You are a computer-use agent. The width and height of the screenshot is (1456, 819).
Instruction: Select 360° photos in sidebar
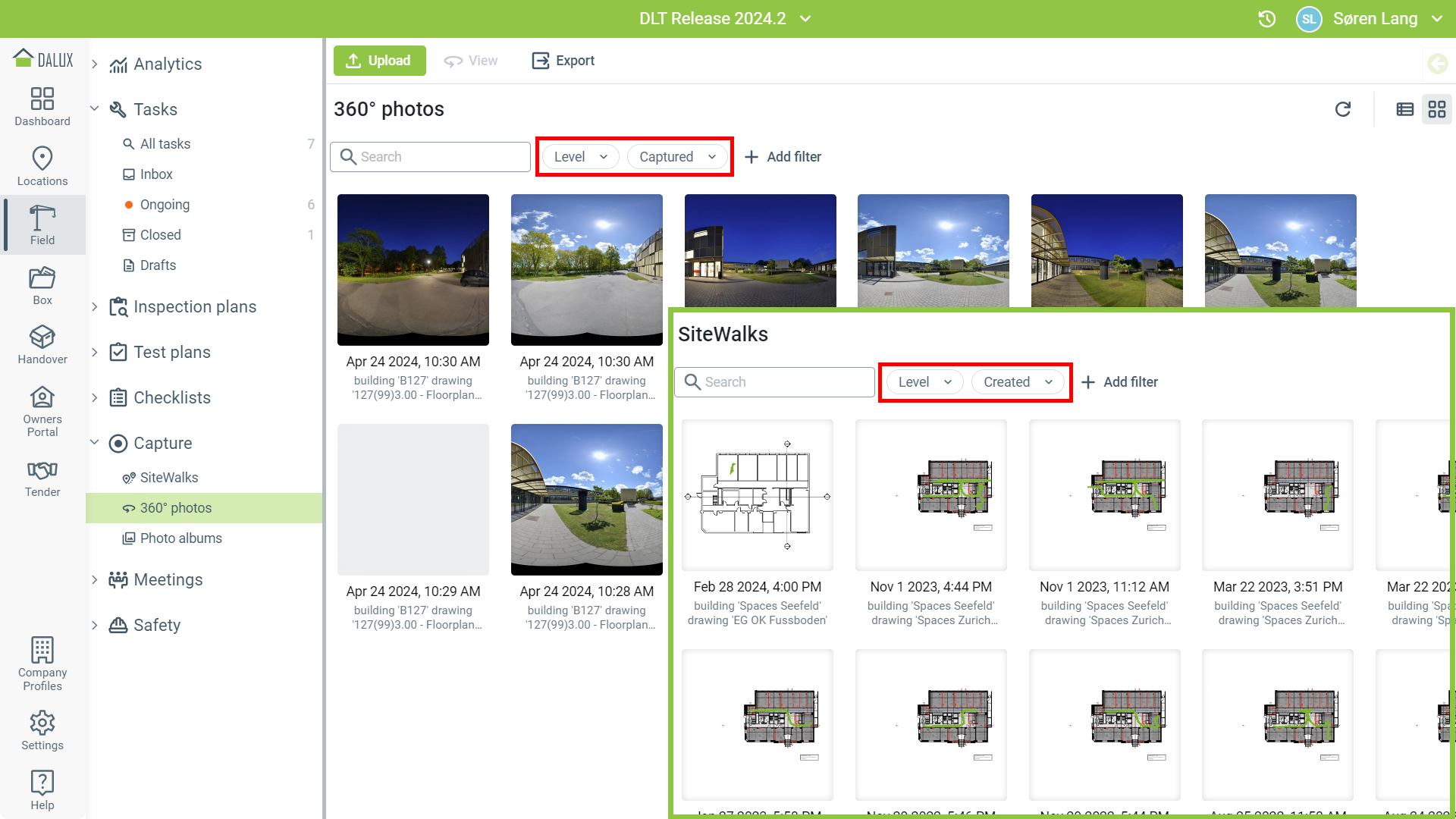pyautogui.click(x=205, y=508)
